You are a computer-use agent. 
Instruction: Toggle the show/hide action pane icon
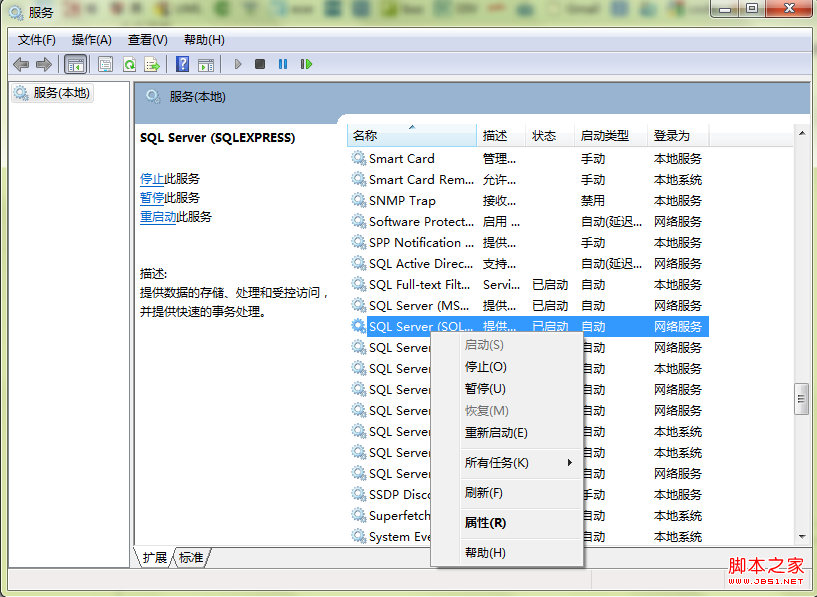pos(206,64)
